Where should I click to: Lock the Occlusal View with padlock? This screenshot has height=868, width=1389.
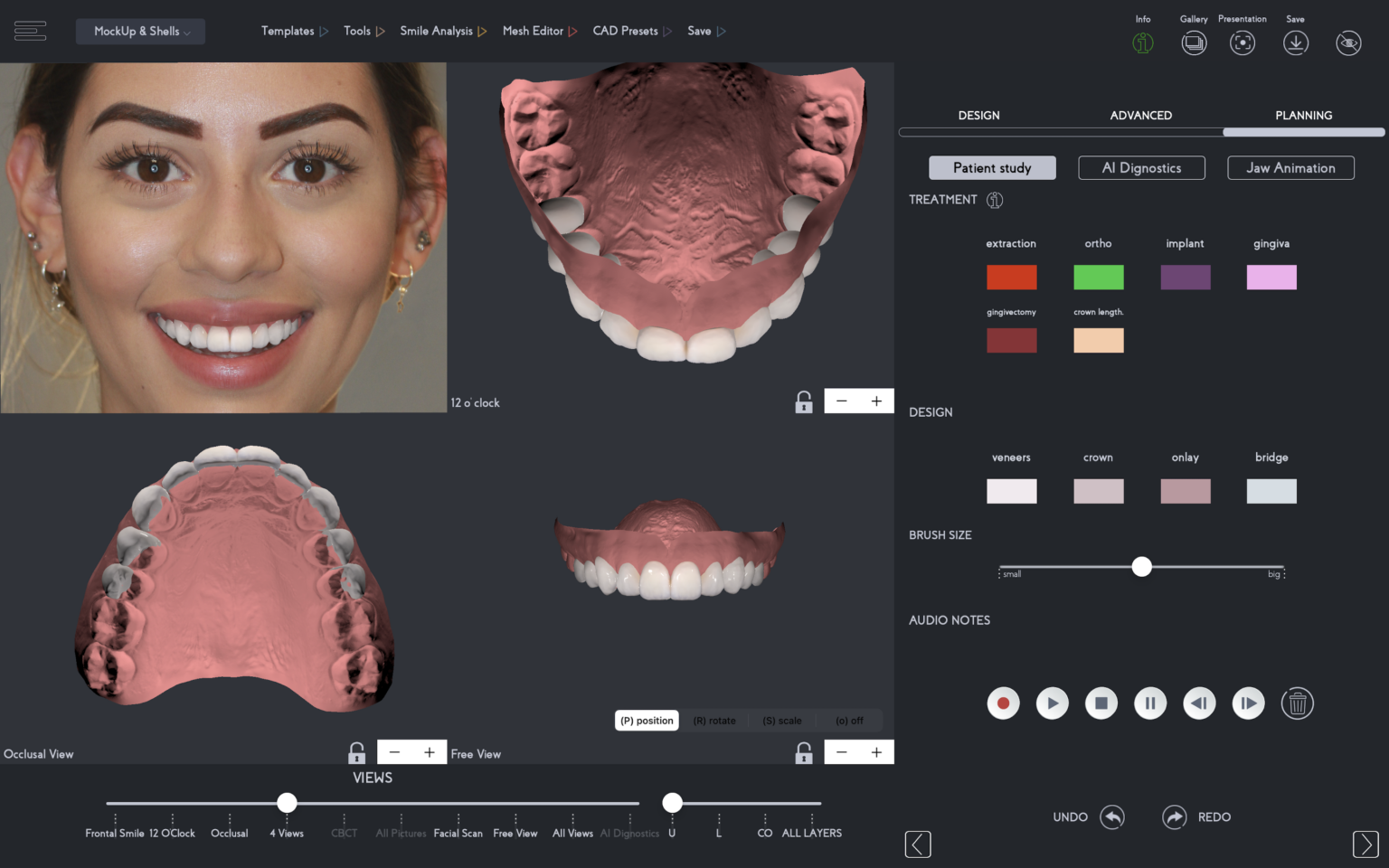(x=355, y=751)
